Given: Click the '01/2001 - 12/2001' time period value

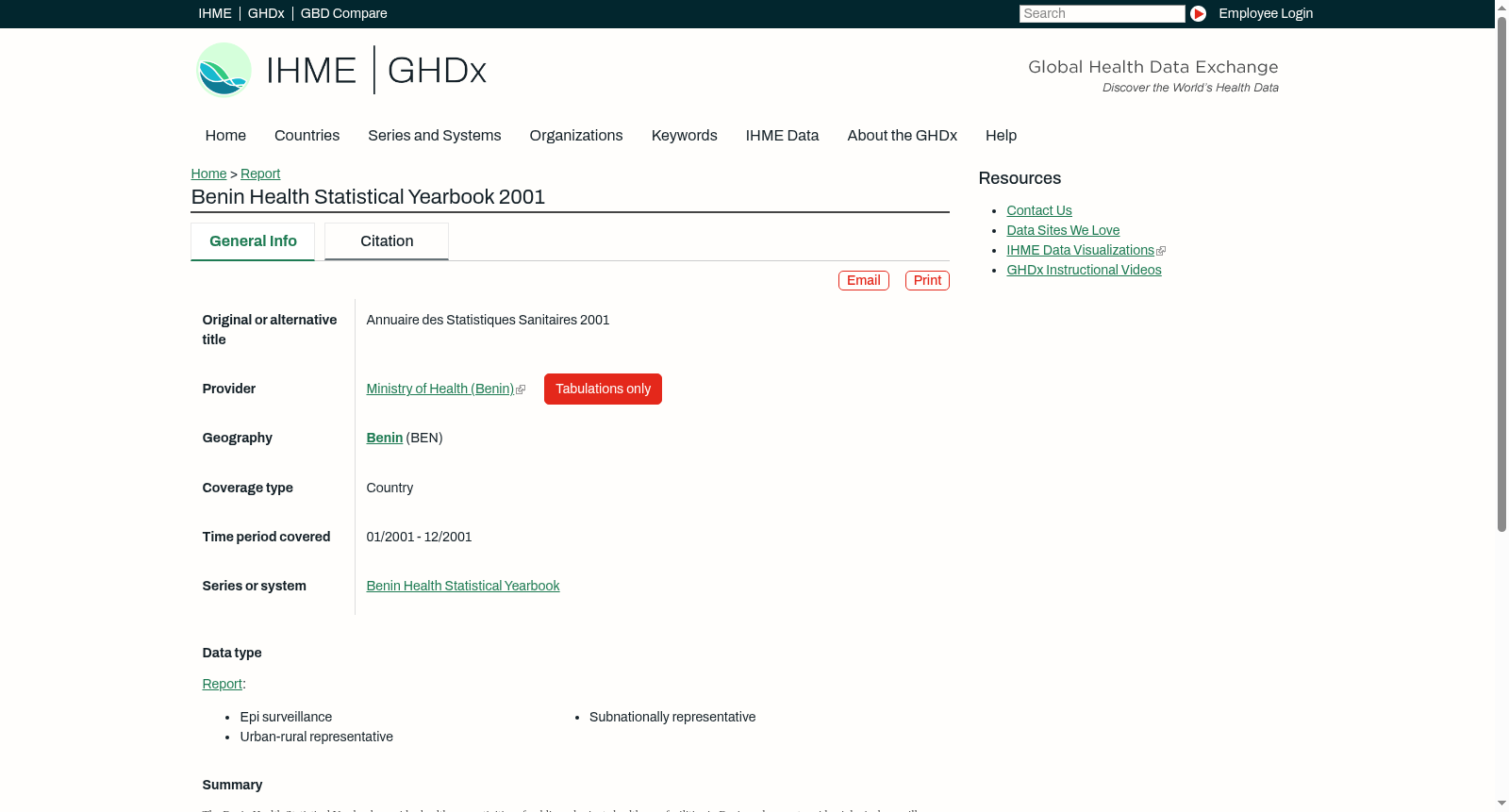Looking at the screenshot, I should [419, 537].
